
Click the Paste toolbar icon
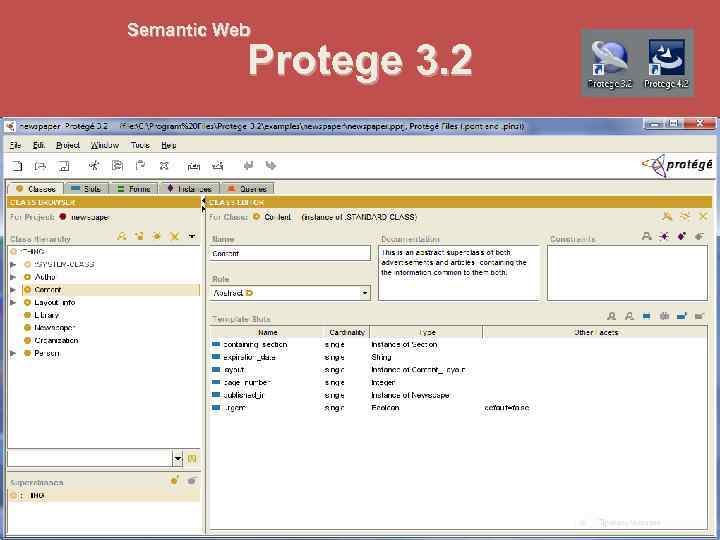tap(141, 166)
